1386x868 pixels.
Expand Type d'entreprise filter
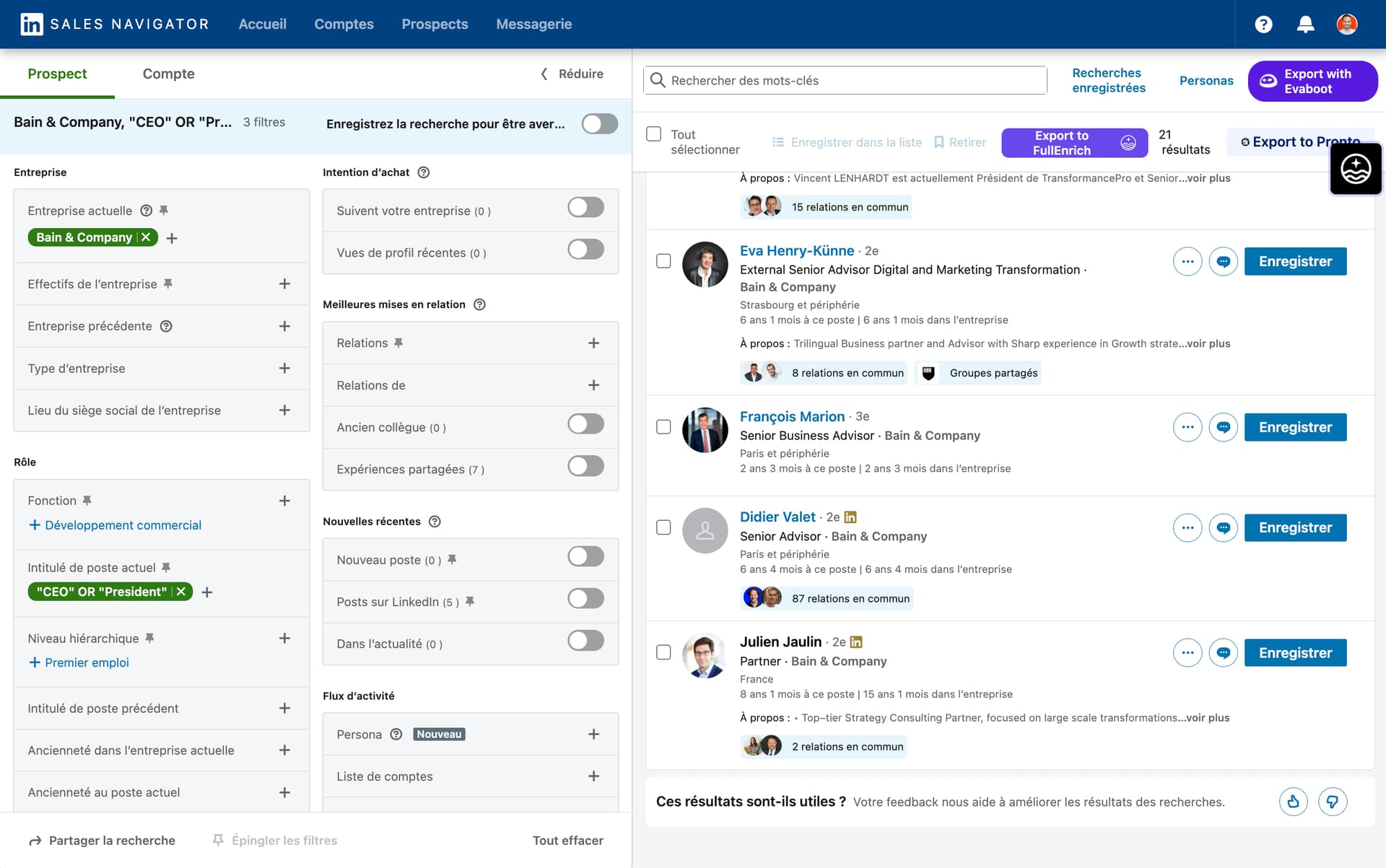(284, 368)
